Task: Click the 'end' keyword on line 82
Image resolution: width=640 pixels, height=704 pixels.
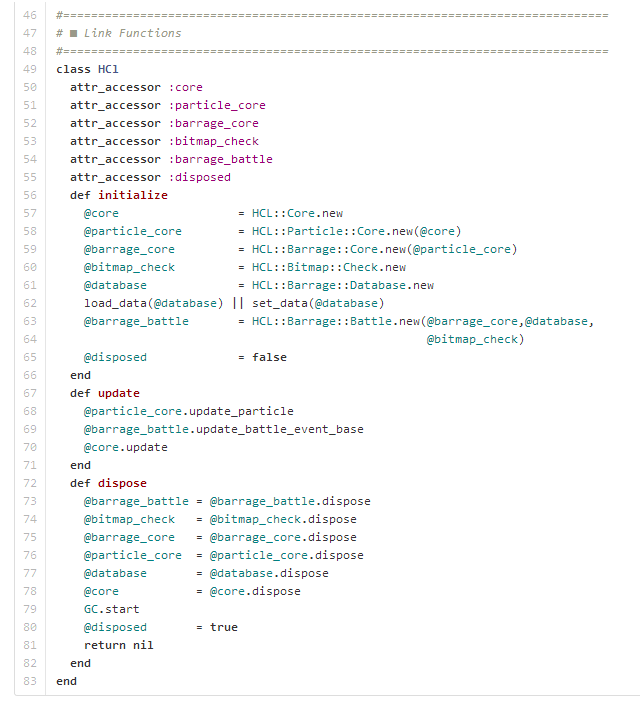Action: pyautogui.click(x=80, y=663)
